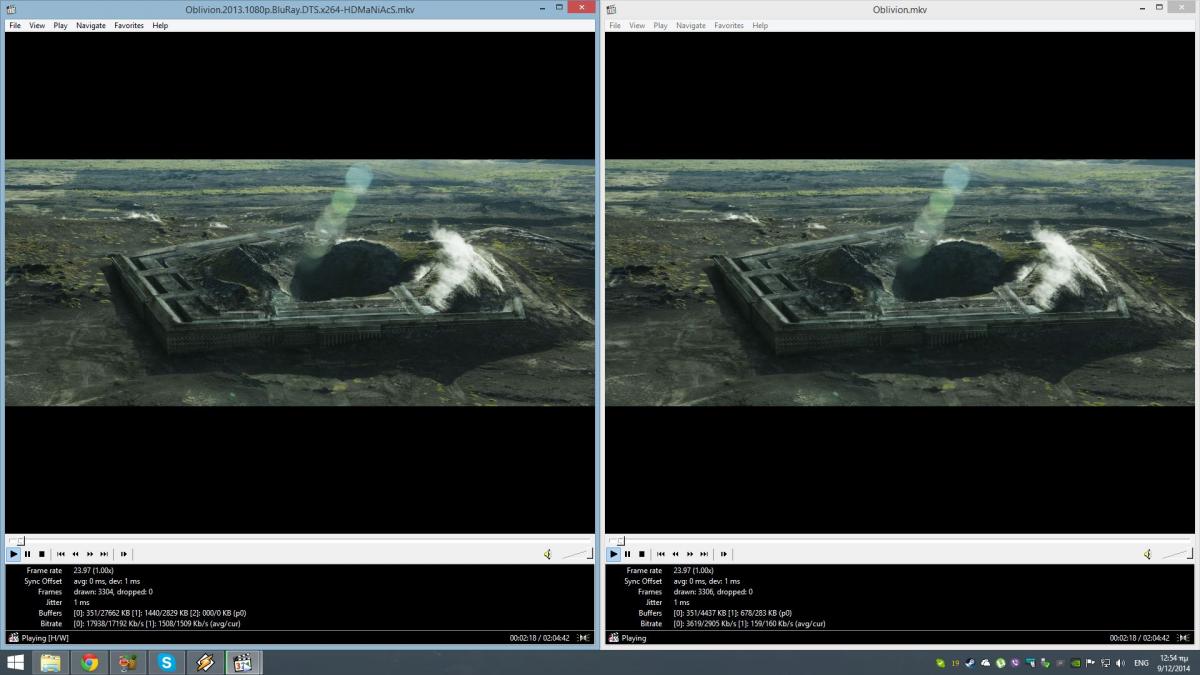The image size is (1200, 675).
Task: Open Favorites menu in right Oblivion.mkv window
Action: pyautogui.click(x=729, y=25)
